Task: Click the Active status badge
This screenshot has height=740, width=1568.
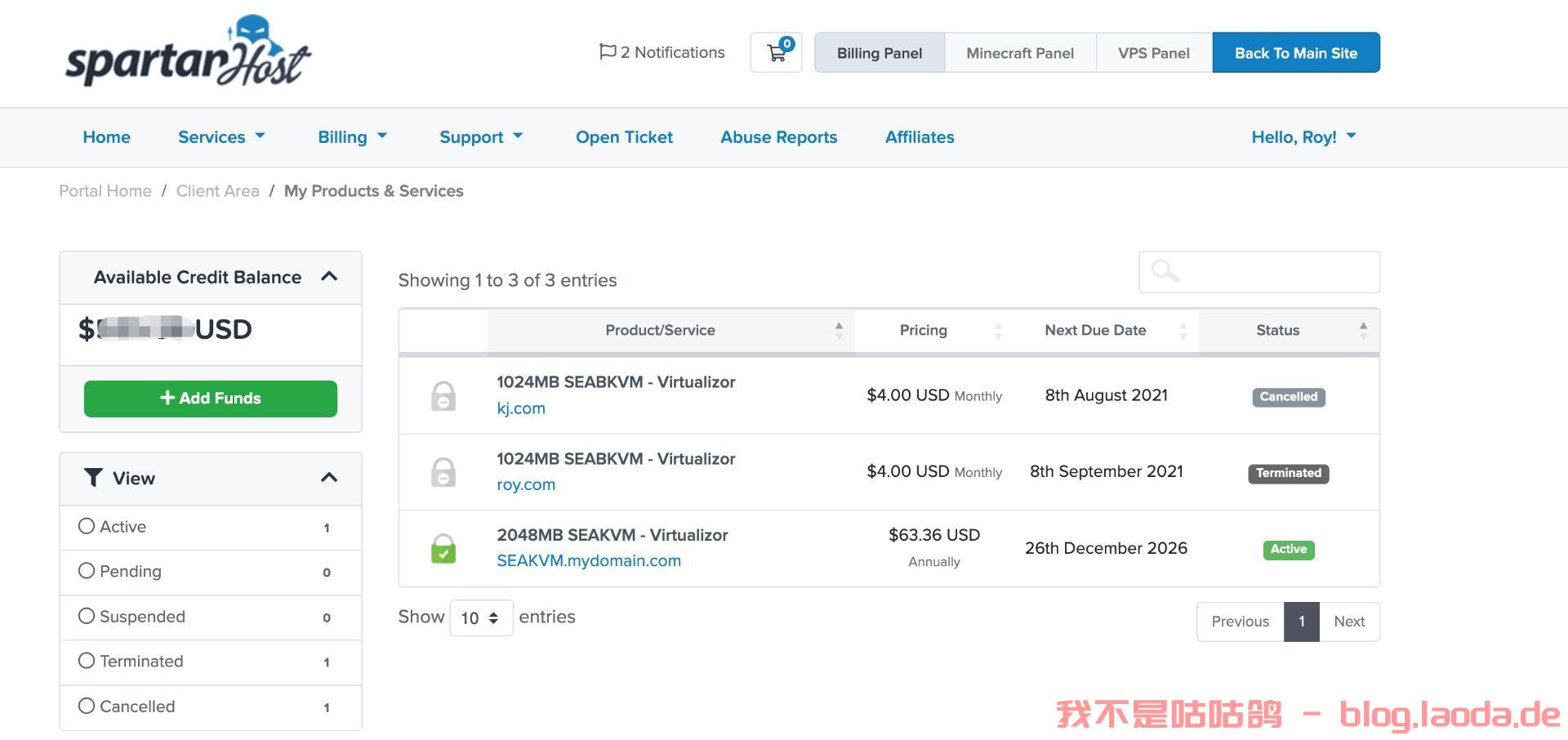Action: tap(1289, 550)
